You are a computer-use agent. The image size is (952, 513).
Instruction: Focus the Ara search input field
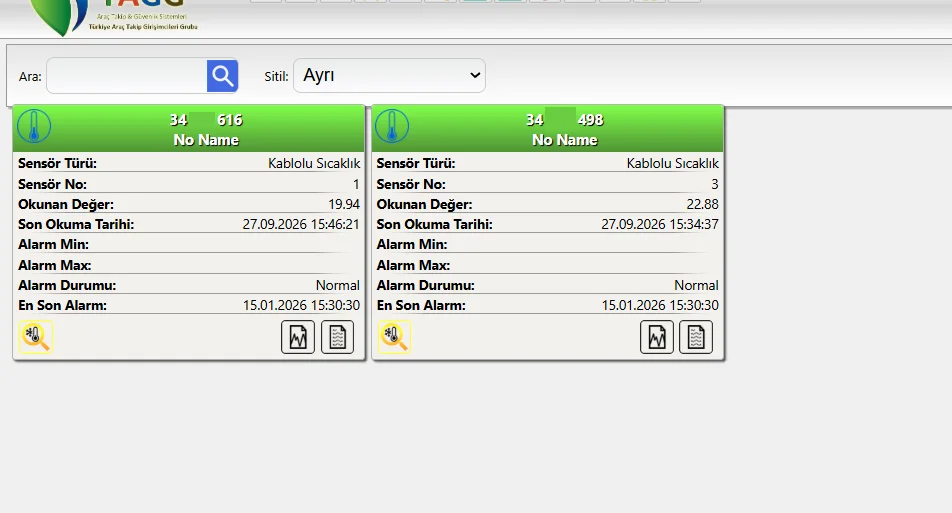pyautogui.click(x=126, y=76)
